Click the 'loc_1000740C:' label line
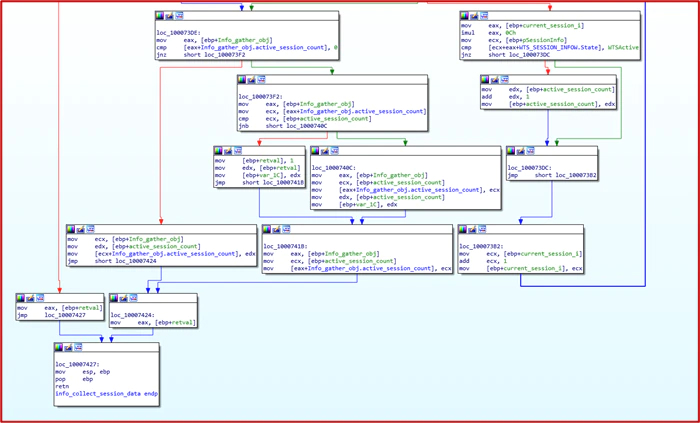 (334, 168)
